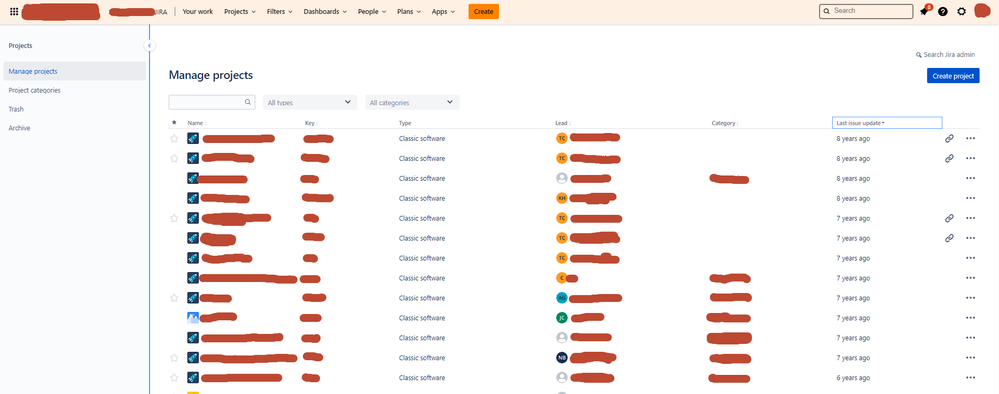Click the Create project button
Image resolution: width=999 pixels, height=394 pixels.
(x=953, y=76)
